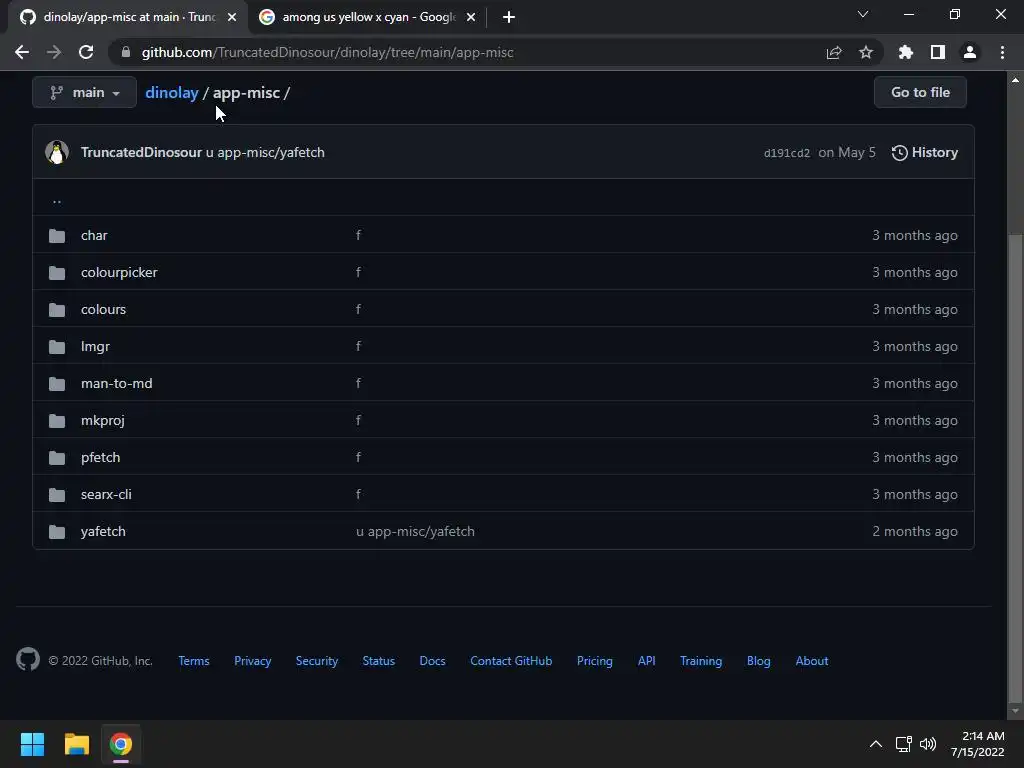Click the site lock icon in address bar
The width and height of the screenshot is (1024, 768).
coord(126,52)
